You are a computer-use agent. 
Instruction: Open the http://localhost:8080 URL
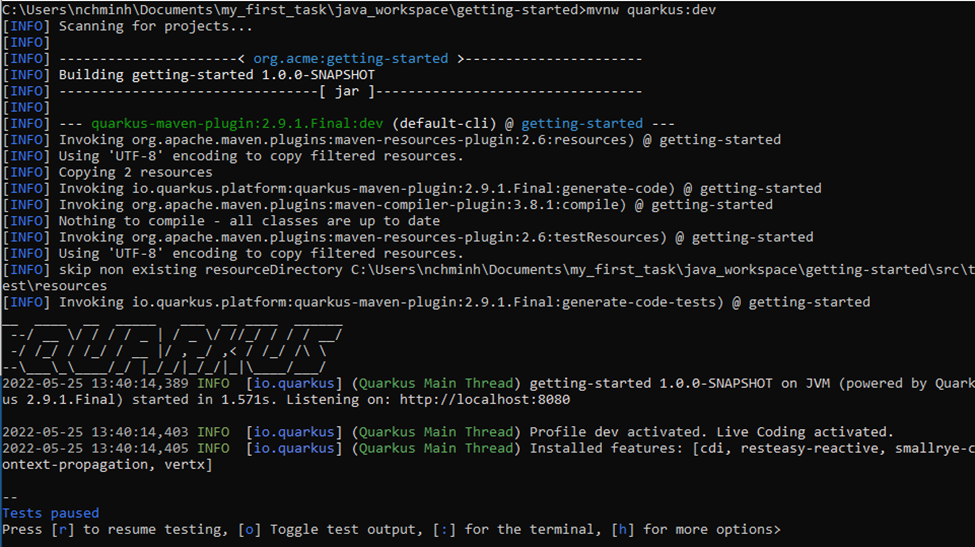tap(484, 400)
